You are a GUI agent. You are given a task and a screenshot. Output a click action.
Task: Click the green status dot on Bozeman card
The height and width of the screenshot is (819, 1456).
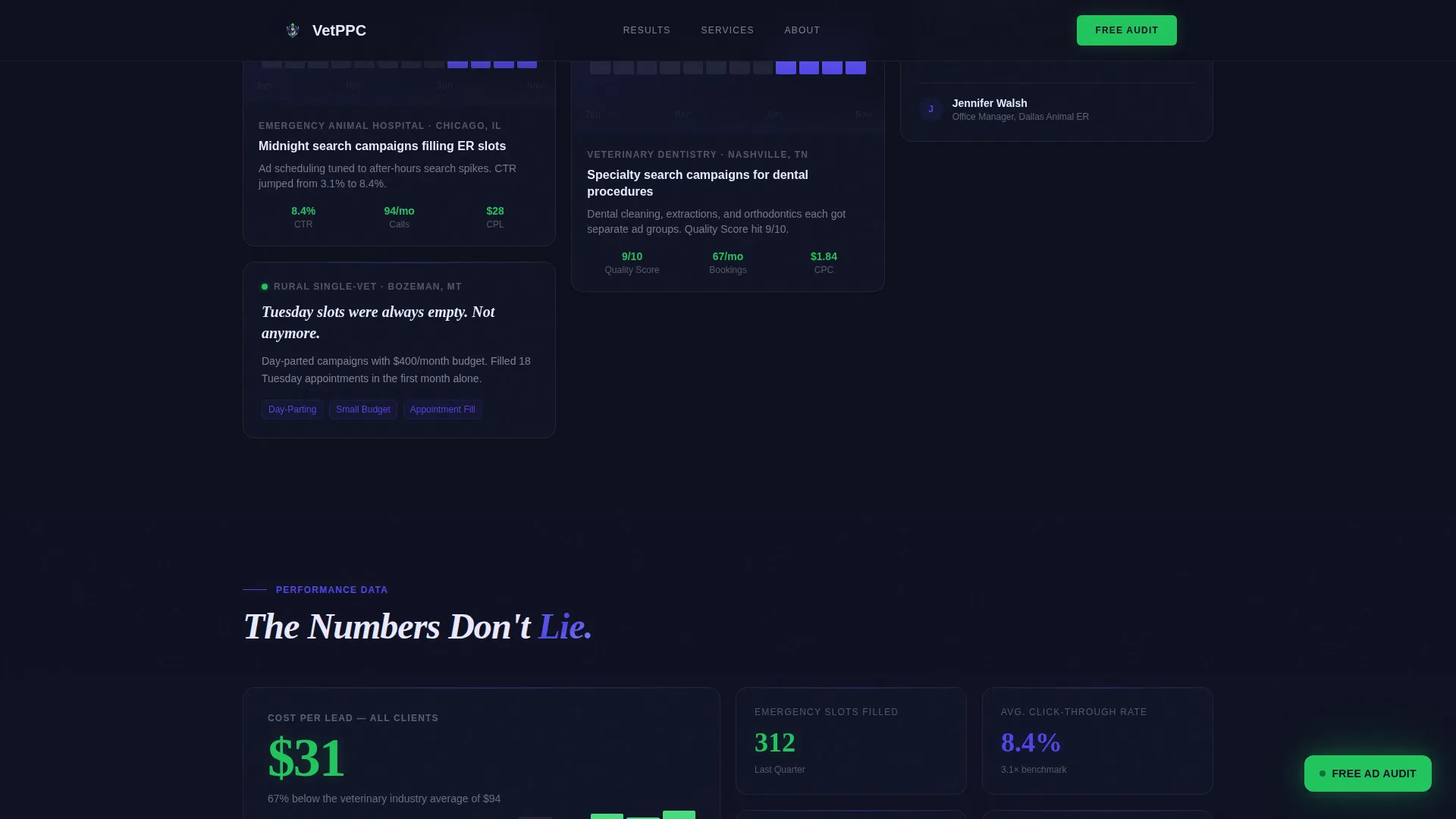tap(265, 287)
